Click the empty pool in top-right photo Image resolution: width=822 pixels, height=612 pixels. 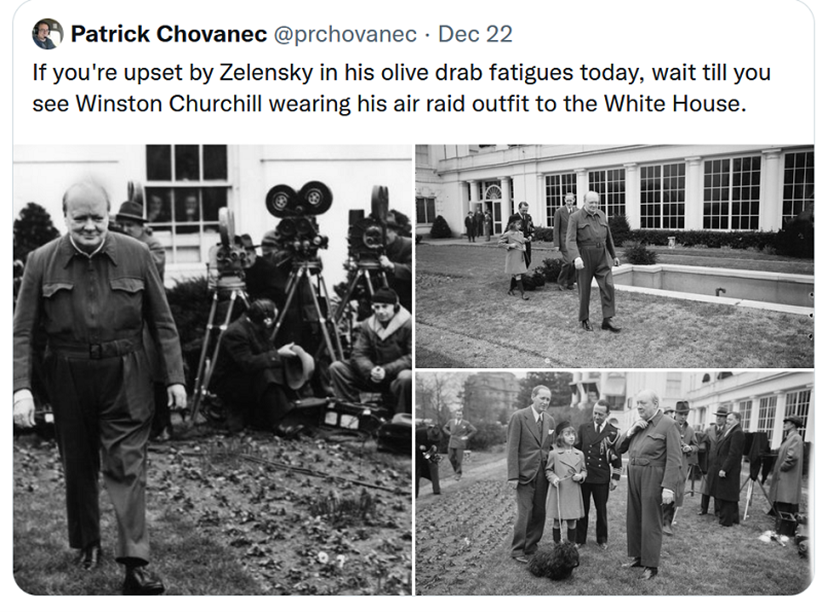coord(713,285)
